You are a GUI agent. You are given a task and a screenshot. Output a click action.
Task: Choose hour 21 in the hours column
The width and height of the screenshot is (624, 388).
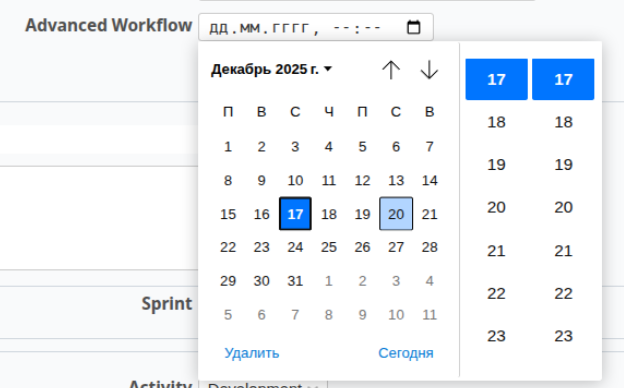496,251
